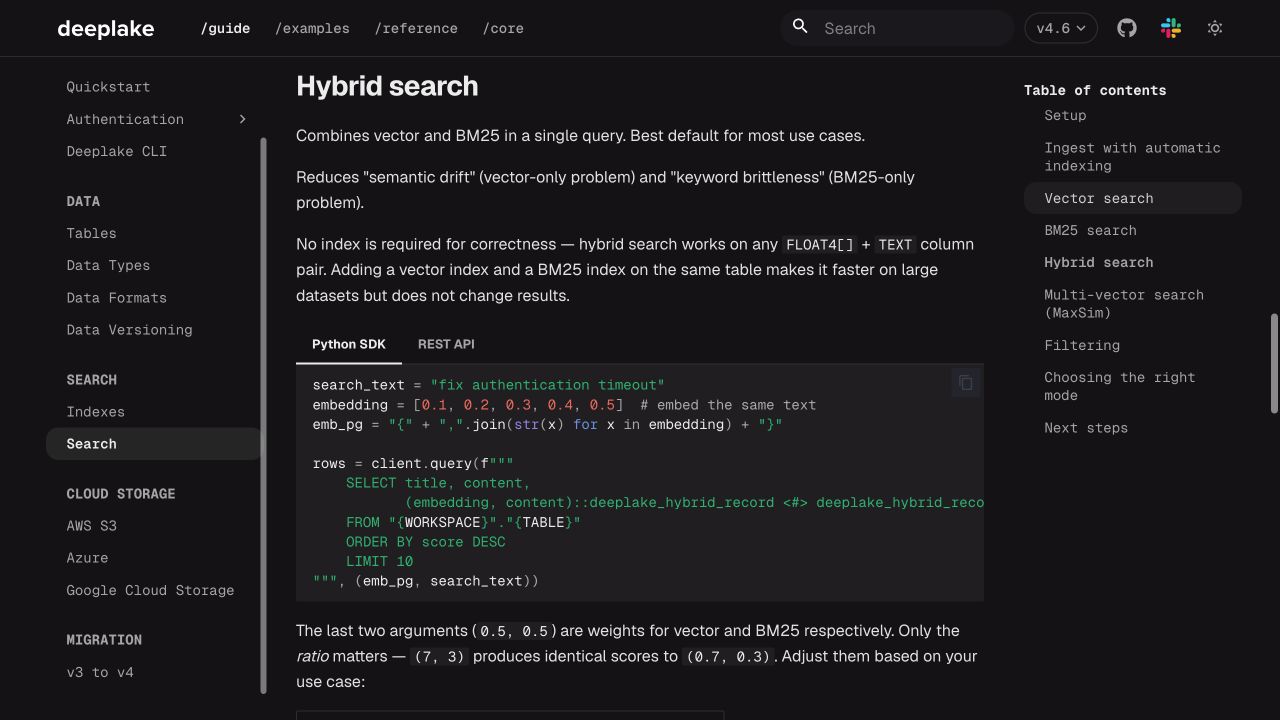Screen dimensions: 1280x720
Task: Click the page's right scrollbar thumb
Action: (1274, 363)
